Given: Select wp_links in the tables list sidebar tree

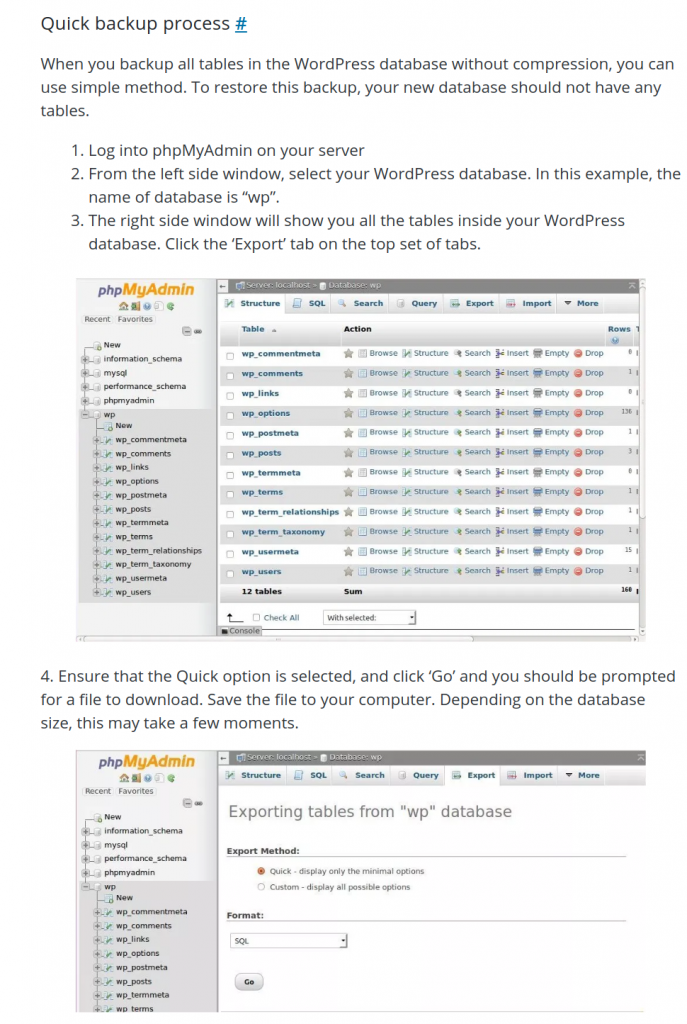Looking at the screenshot, I should coord(131,467).
